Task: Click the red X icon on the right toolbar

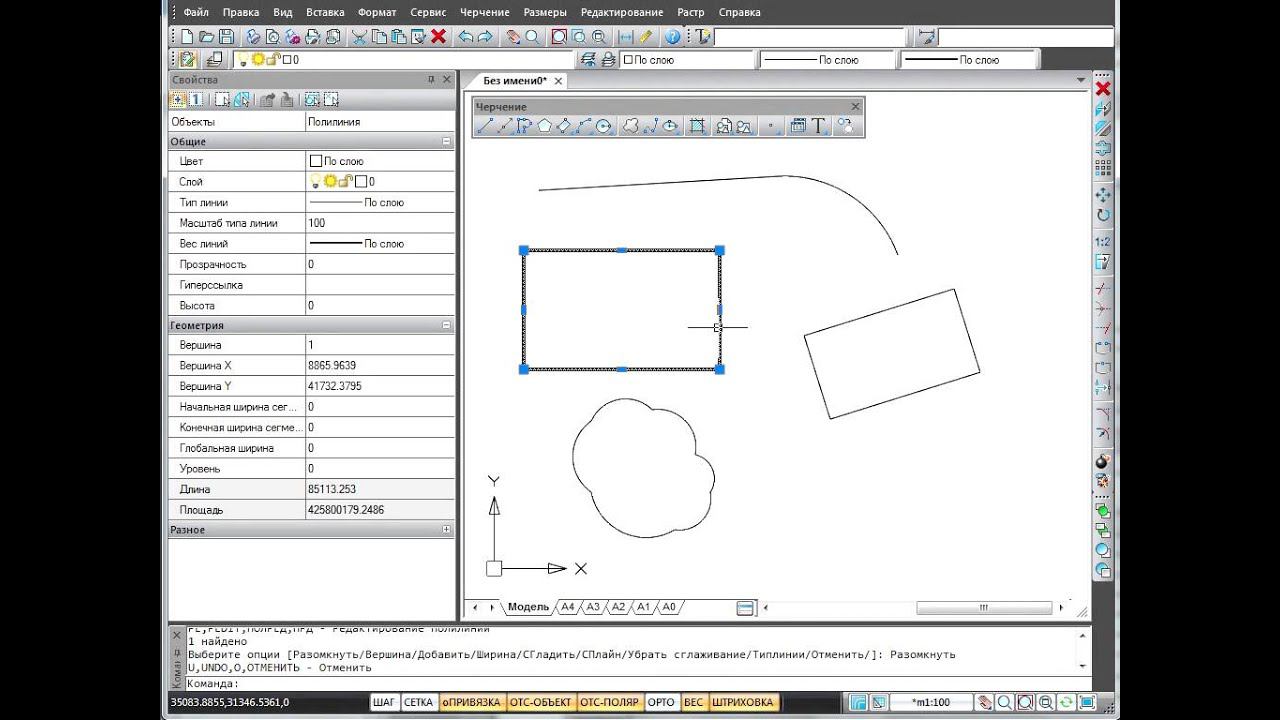Action: pos(1103,89)
